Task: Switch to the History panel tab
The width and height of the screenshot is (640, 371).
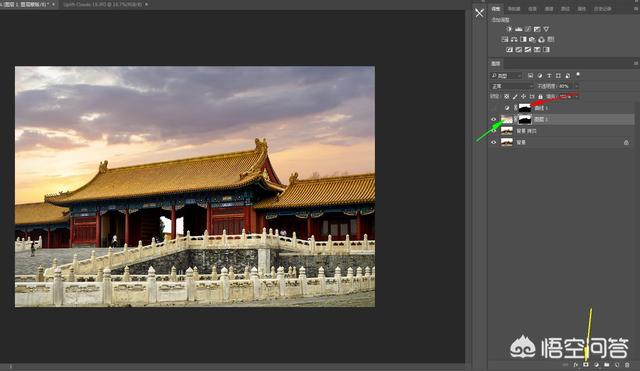Action: (603, 8)
